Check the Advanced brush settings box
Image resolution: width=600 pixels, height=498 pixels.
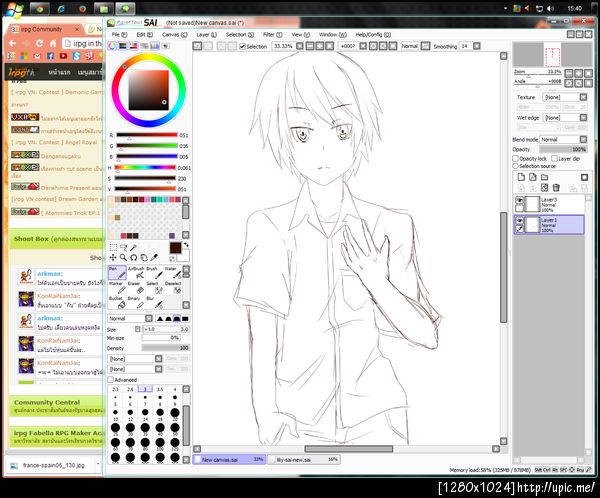click(x=111, y=380)
